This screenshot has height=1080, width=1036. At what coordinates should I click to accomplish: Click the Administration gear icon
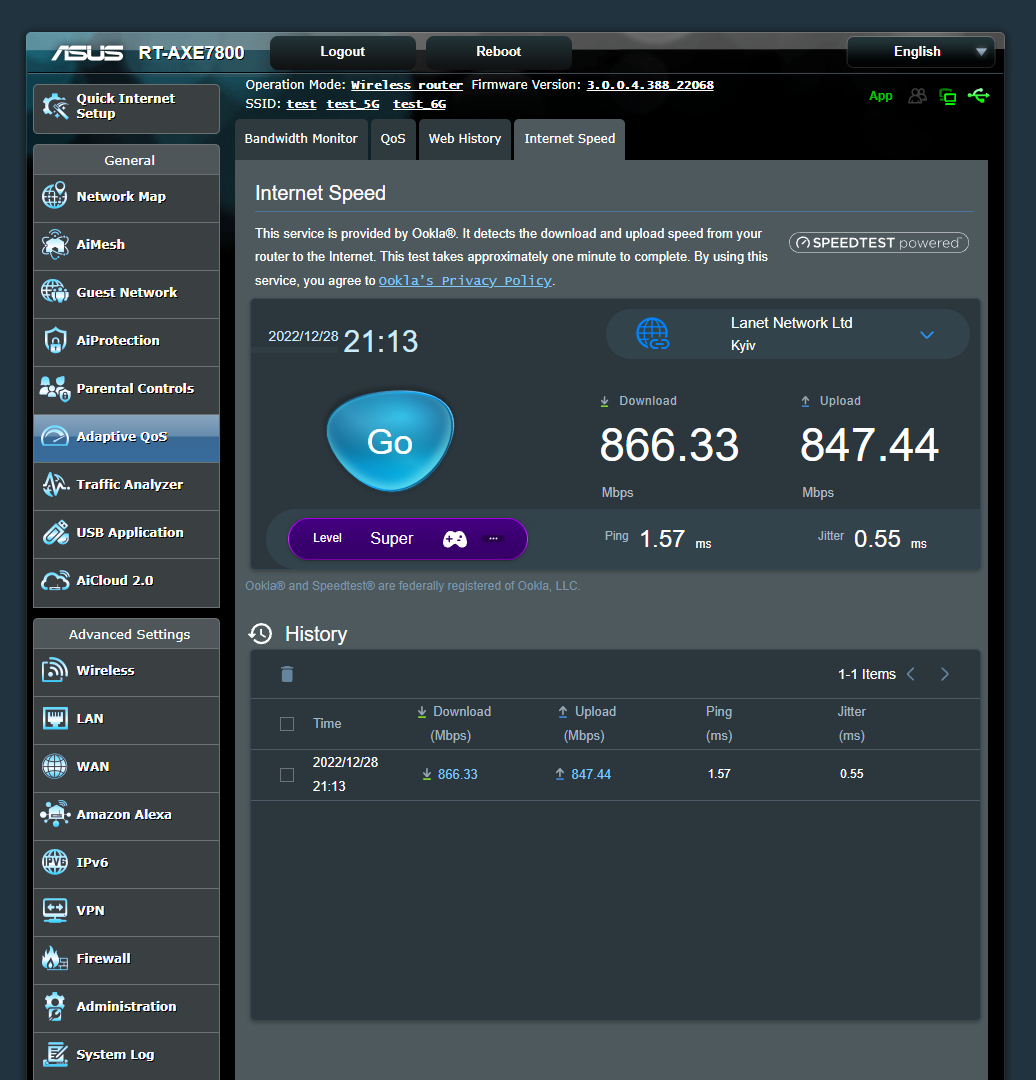coord(54,1006)
